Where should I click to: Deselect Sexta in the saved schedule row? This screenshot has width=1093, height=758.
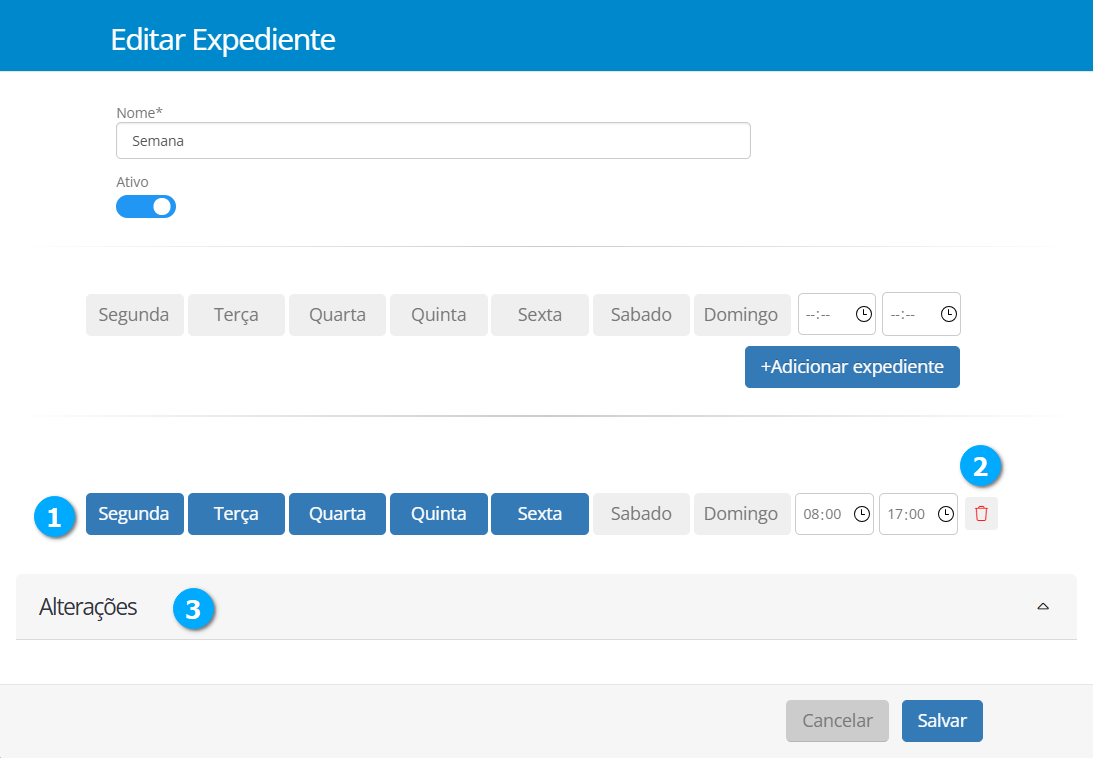[x=539, y=514]
